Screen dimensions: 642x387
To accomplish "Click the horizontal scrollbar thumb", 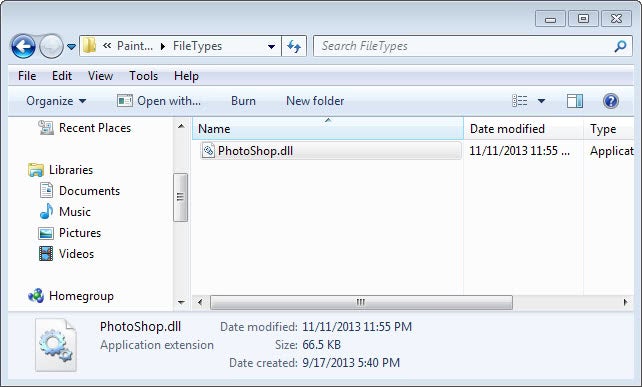I will click(361, 303).
